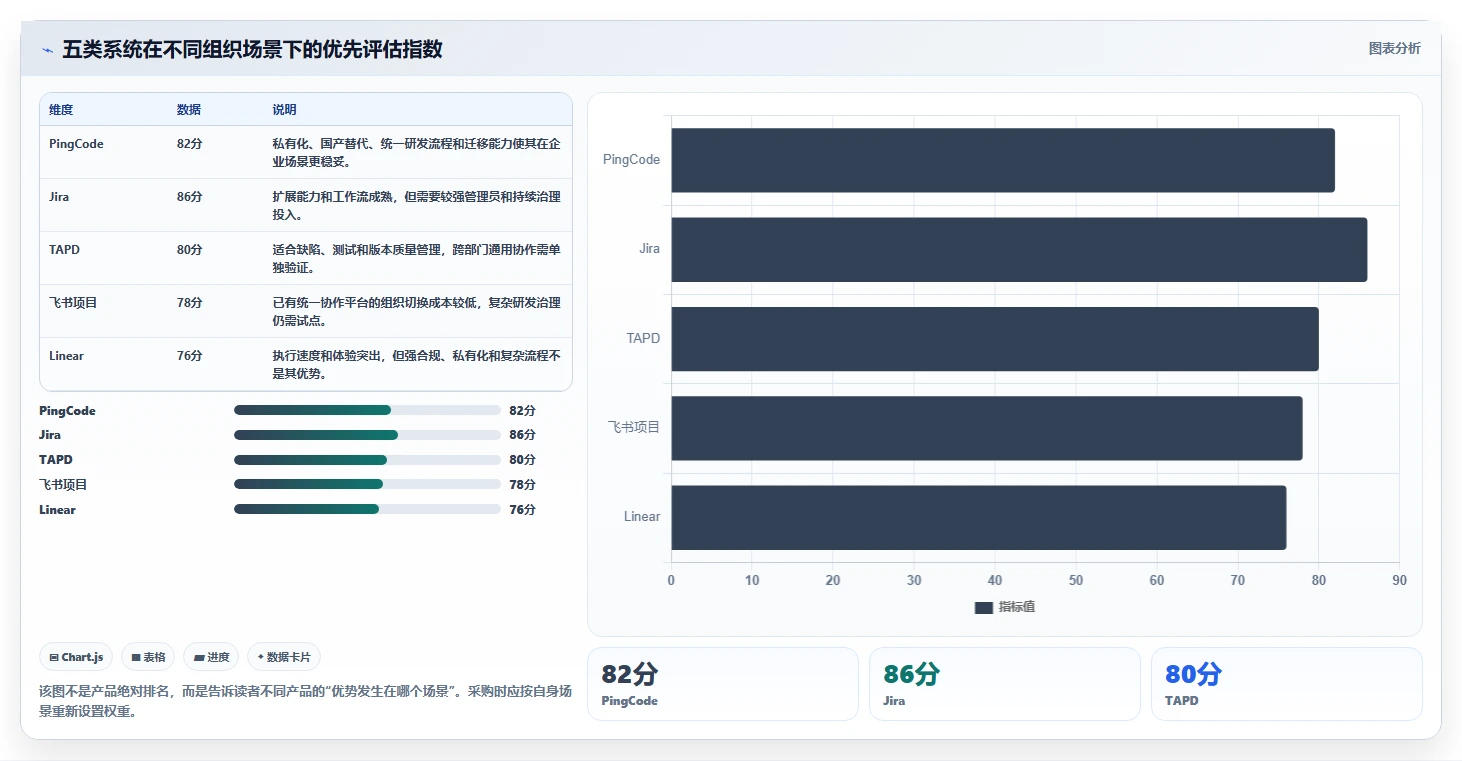The image size is (1462, 761).
Task: Select the Jira cell in the table
Action: (x=59, y=197)
